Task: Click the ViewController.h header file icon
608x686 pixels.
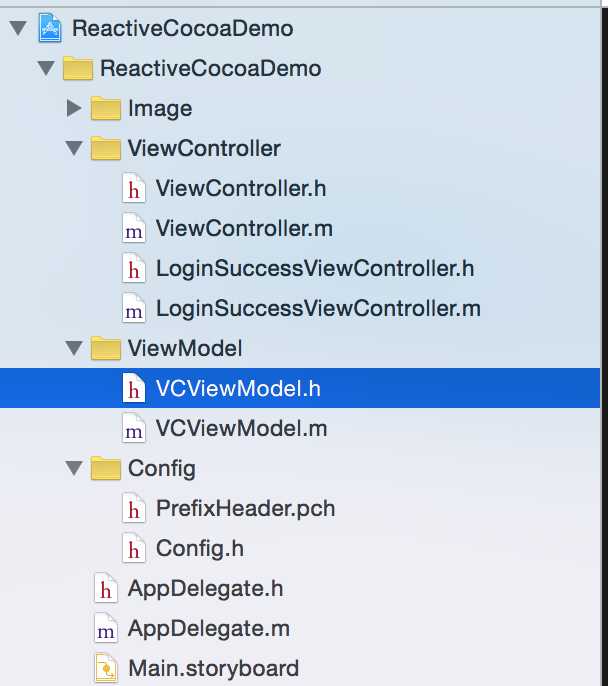Action: pyautogui.click(x=133, y=188)
